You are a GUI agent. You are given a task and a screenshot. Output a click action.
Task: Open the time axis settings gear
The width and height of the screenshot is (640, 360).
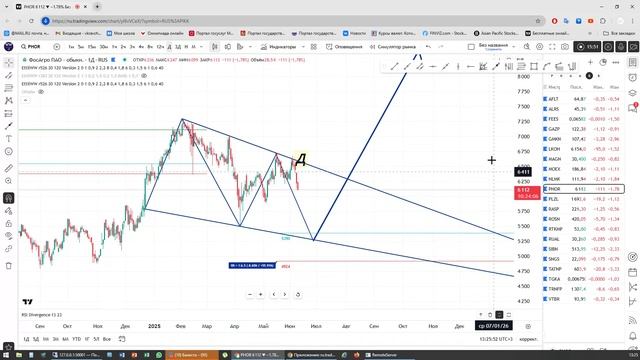pyautogui.click(x=528, y=326)
